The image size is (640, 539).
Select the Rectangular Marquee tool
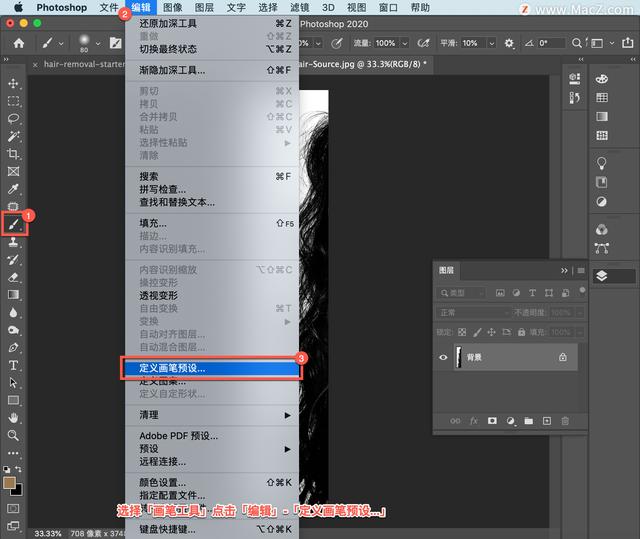(x=13, y=101)
